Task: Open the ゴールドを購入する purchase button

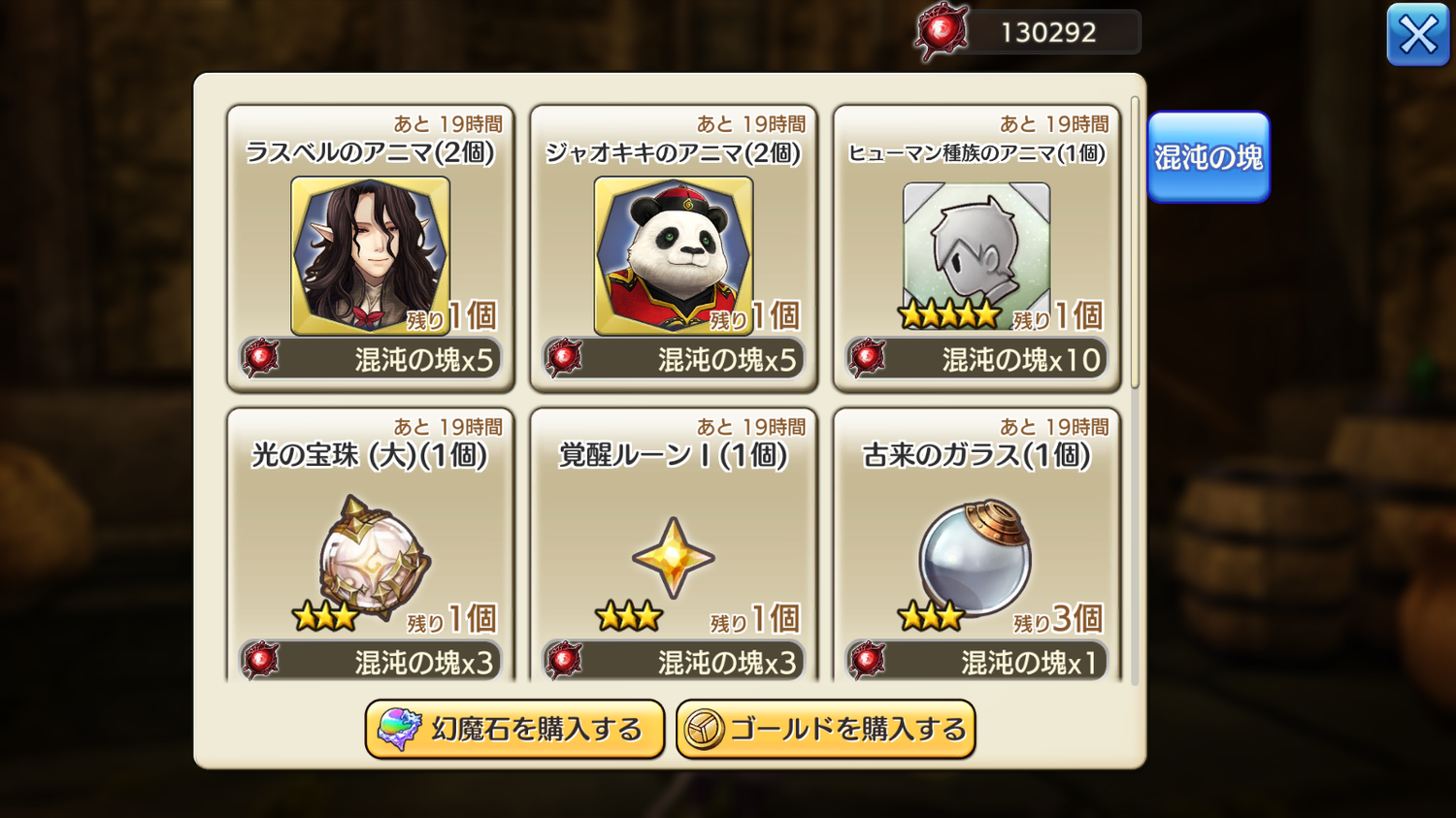Action: pos(825,729)
